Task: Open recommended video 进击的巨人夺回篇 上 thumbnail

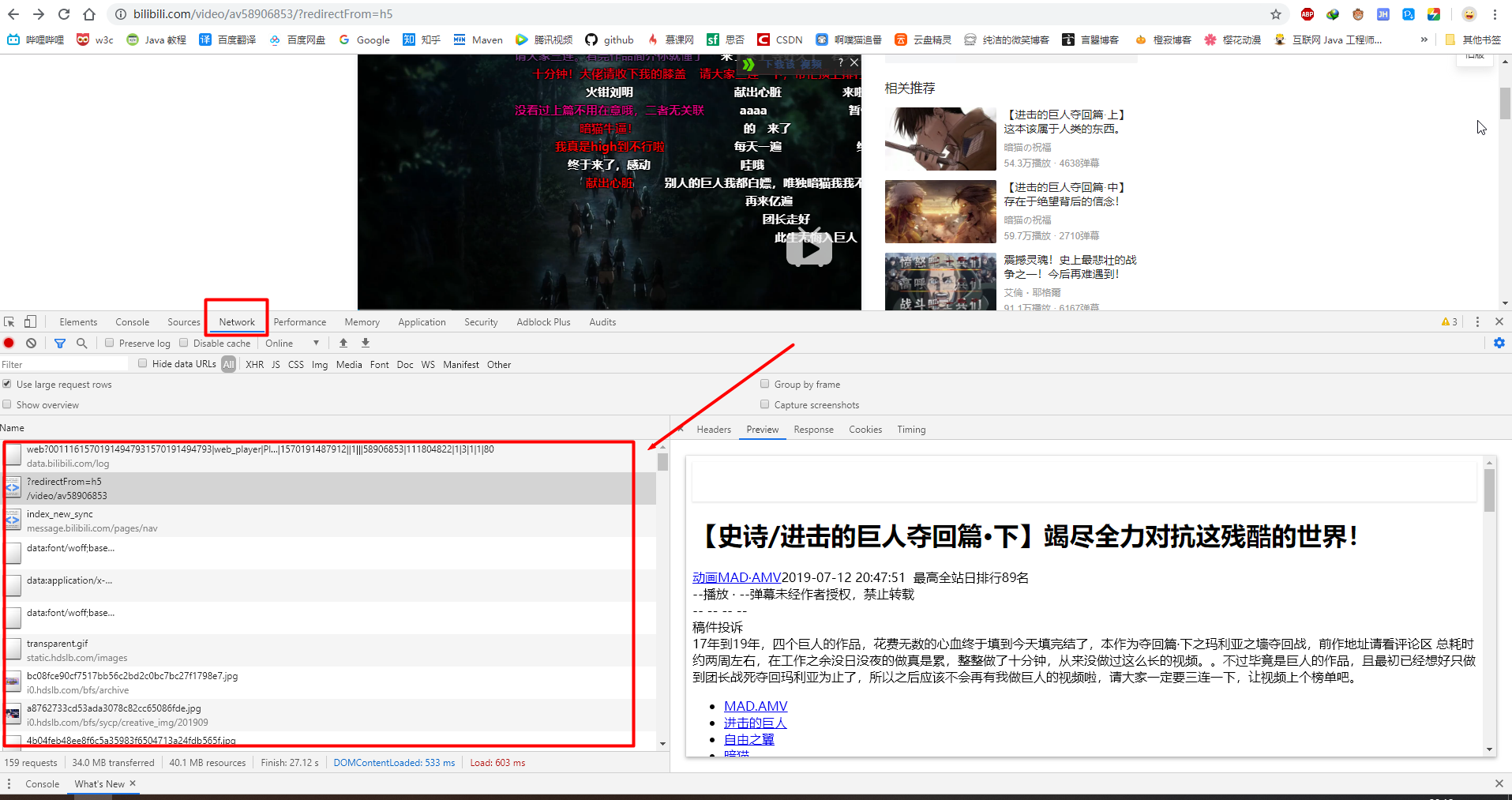Action: tap(940, 139)
